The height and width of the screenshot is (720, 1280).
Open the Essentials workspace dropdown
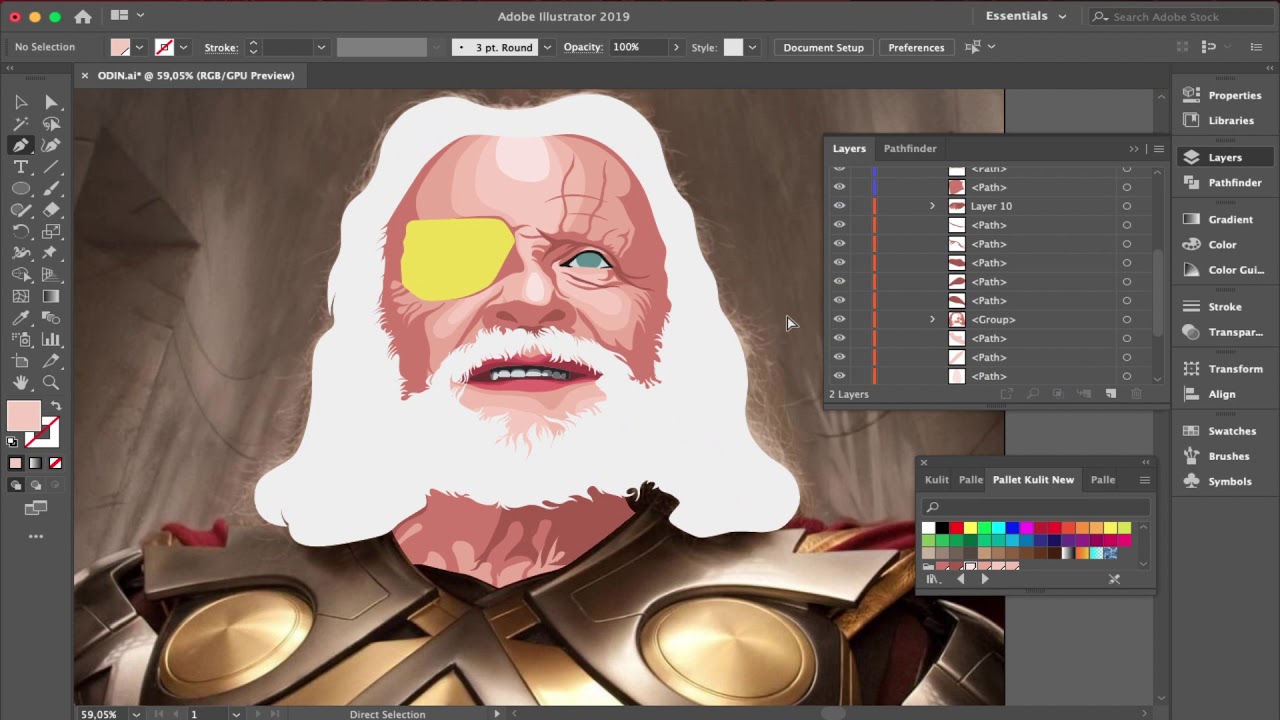[x=1026, y=16]
